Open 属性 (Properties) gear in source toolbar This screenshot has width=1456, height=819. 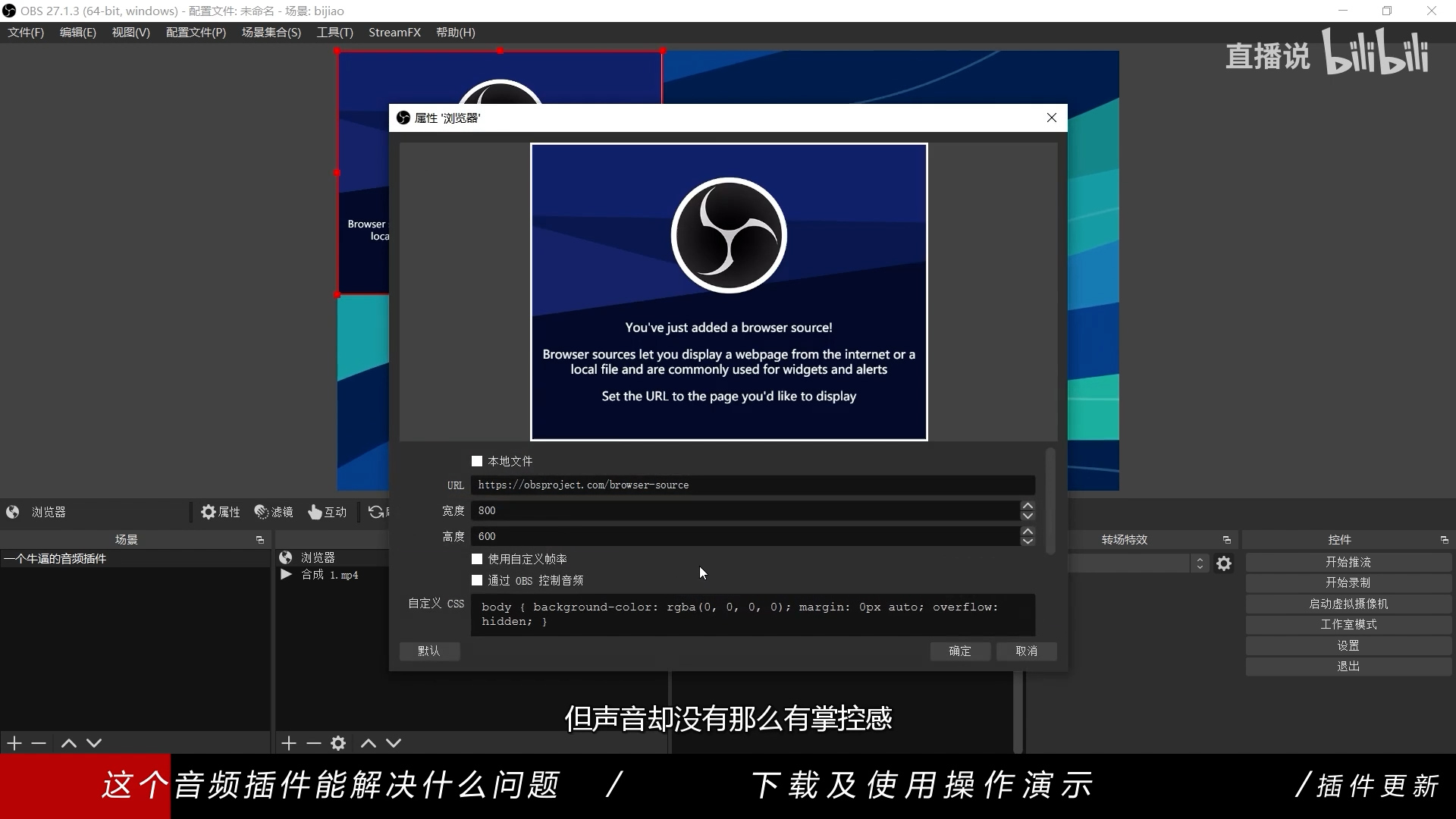pyautogui.click(x=220, y=512)
